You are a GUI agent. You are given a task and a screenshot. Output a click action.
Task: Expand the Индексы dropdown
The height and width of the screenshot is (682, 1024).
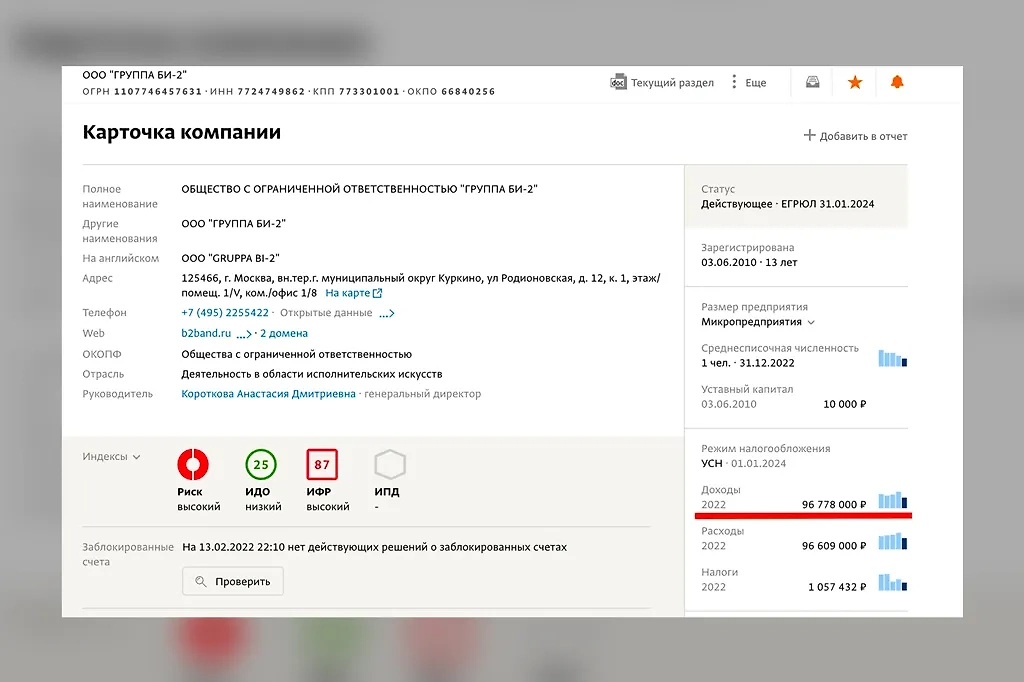pyautogui.click(x=111, y=457)
